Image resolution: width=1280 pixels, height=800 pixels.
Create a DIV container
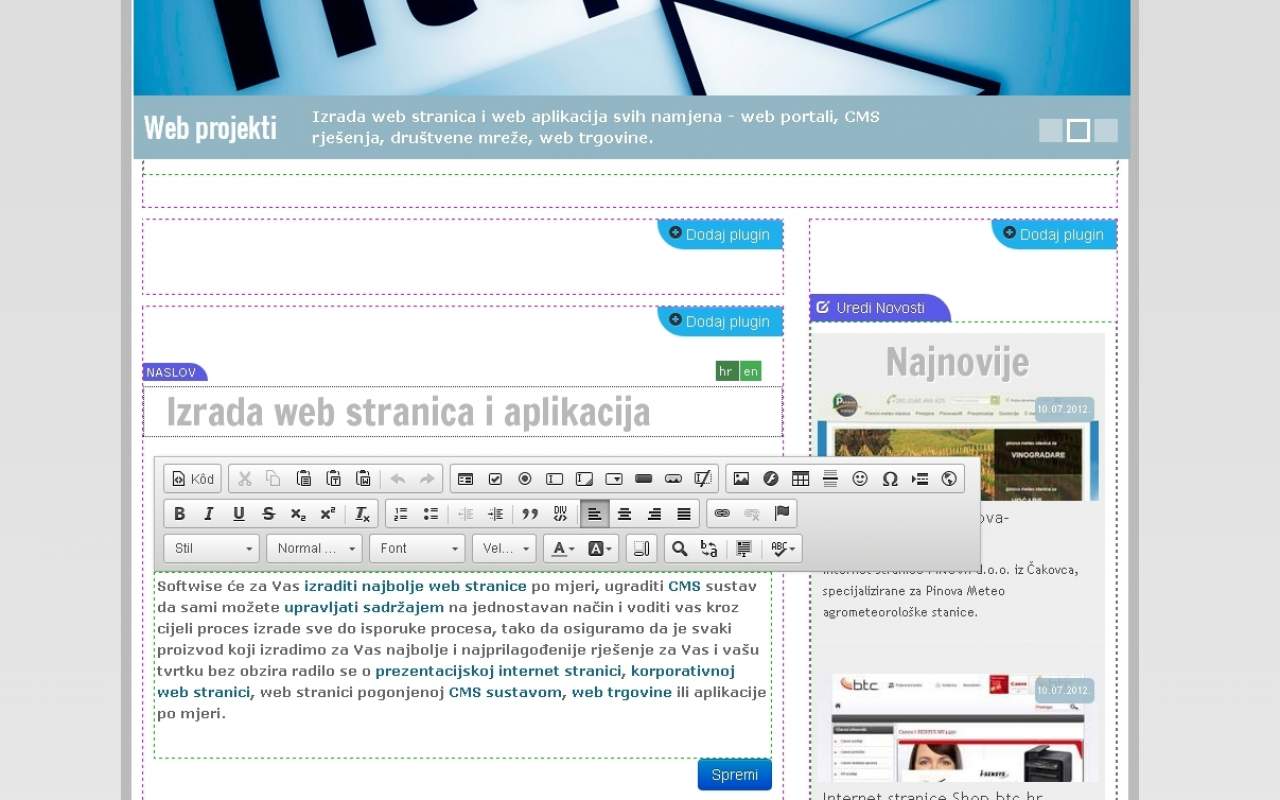pyautogui.click(x=560, y=514)
